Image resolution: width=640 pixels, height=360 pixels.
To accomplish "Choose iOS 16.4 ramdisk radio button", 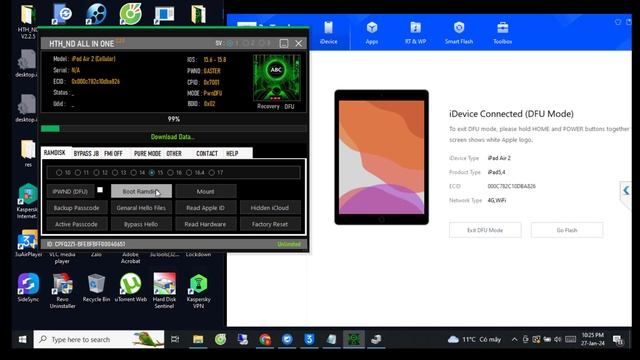I will pos(189,173).
